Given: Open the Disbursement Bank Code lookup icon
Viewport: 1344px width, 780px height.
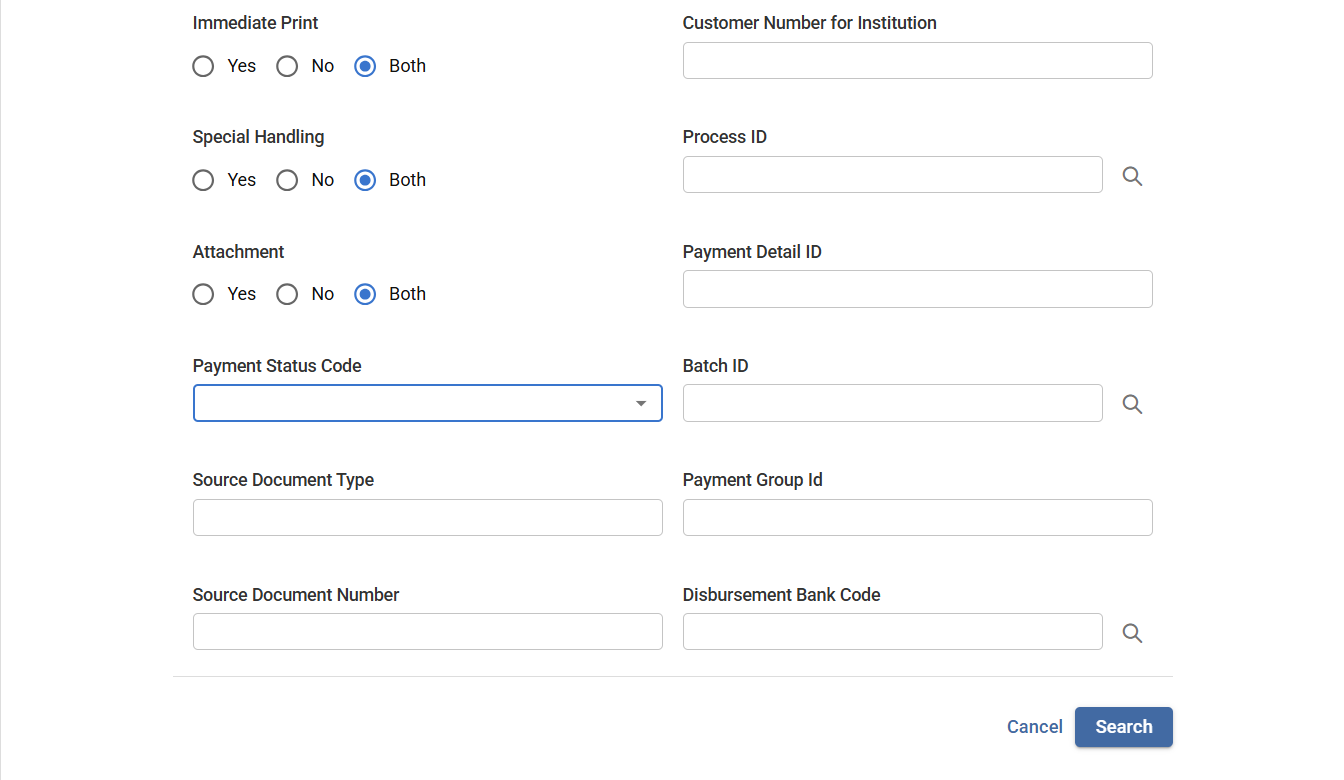Looking at the screenshot, I should (x=1132, y=632).
